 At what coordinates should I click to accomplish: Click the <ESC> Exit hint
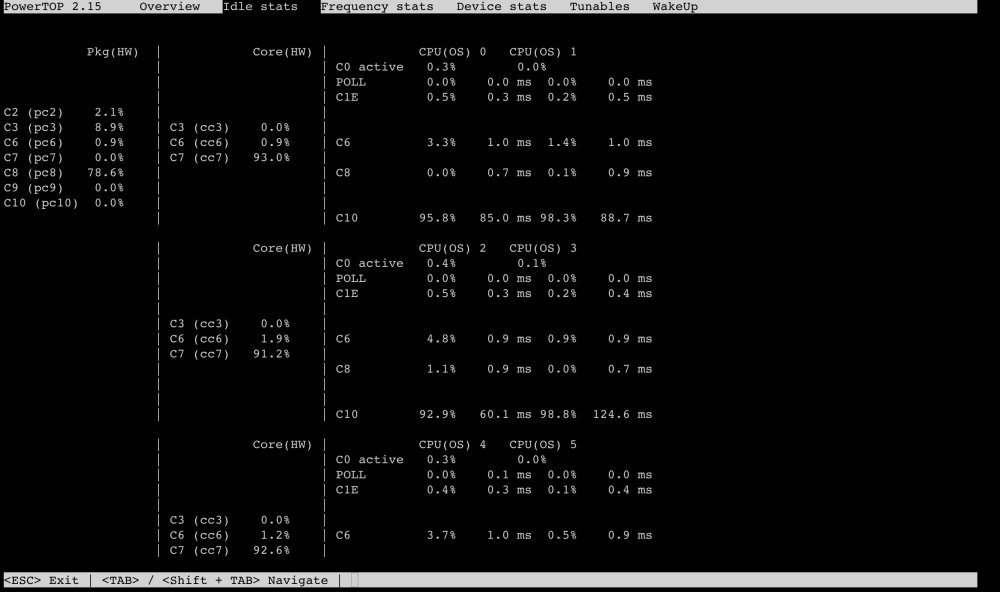(x=41, y=580)
